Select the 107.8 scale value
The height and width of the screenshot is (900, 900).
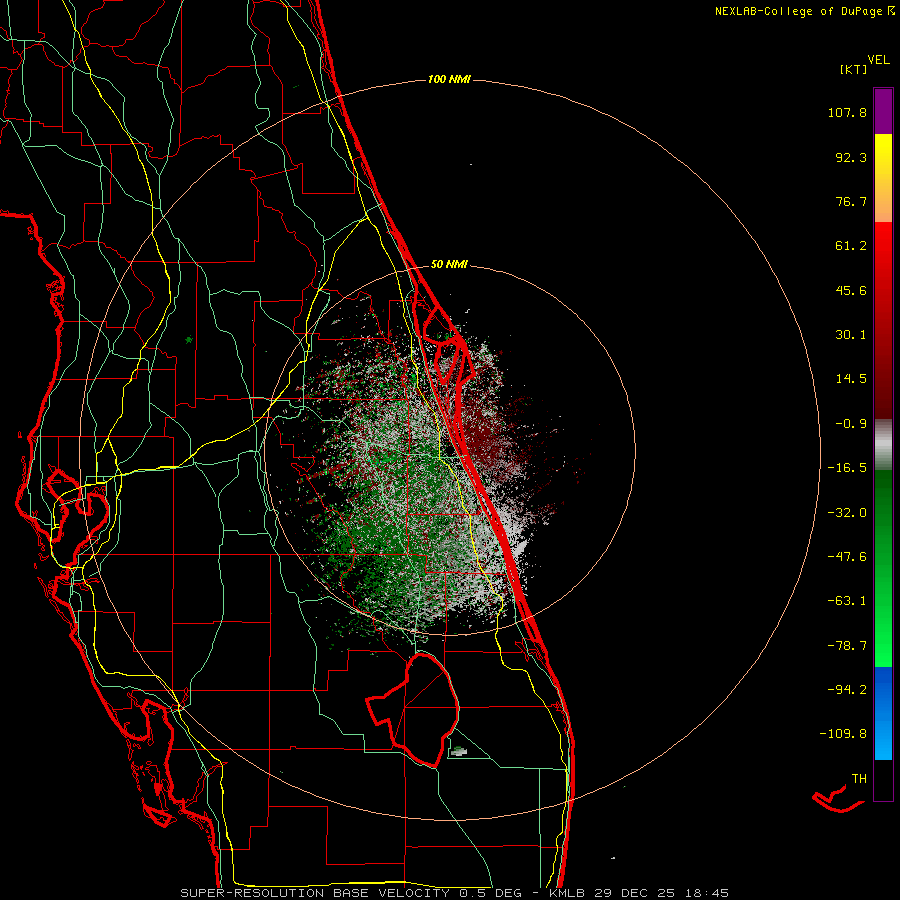pyautogui.click(x=847, y=112)
